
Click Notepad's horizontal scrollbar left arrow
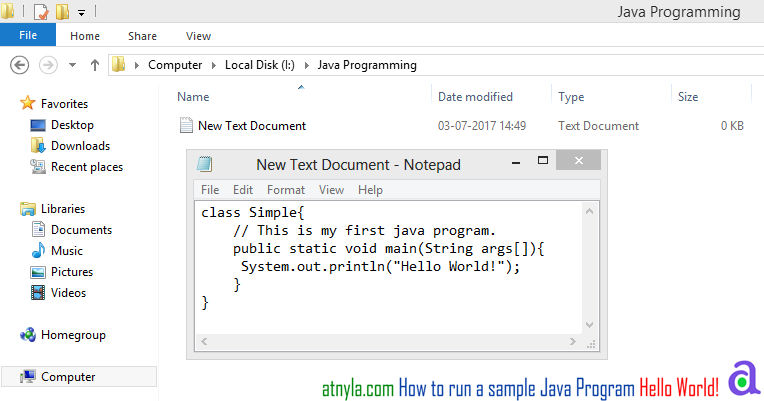pyautogui.click(x=204, y=342)
